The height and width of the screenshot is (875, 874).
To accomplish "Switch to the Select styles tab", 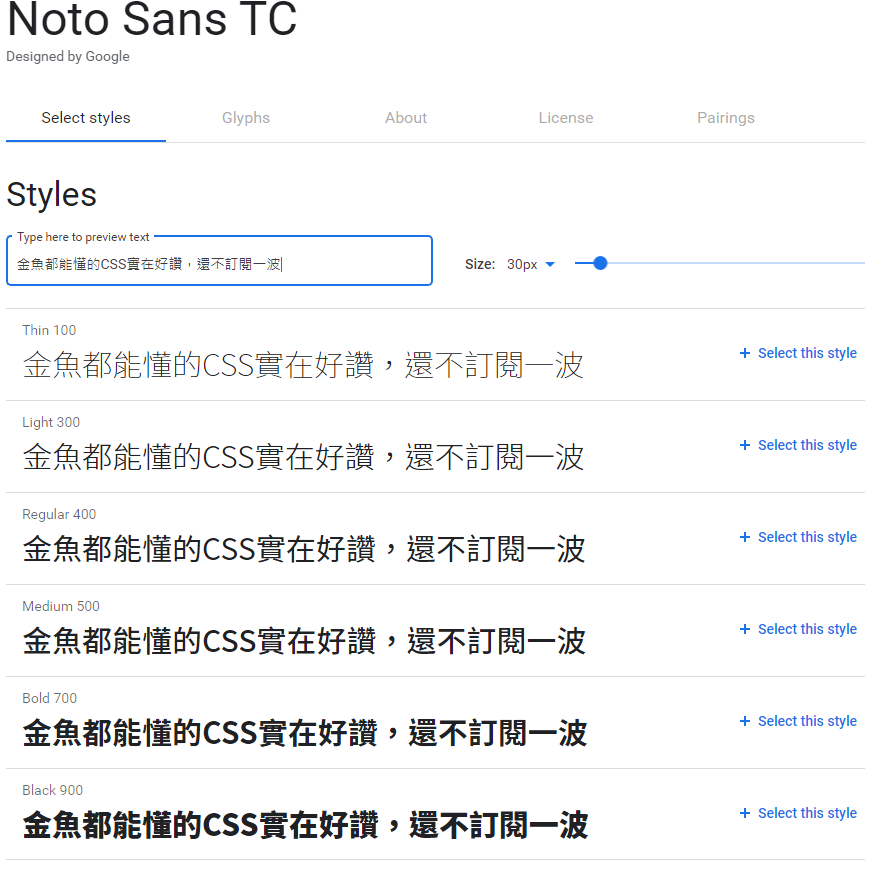I will click(x=86, y=118).
